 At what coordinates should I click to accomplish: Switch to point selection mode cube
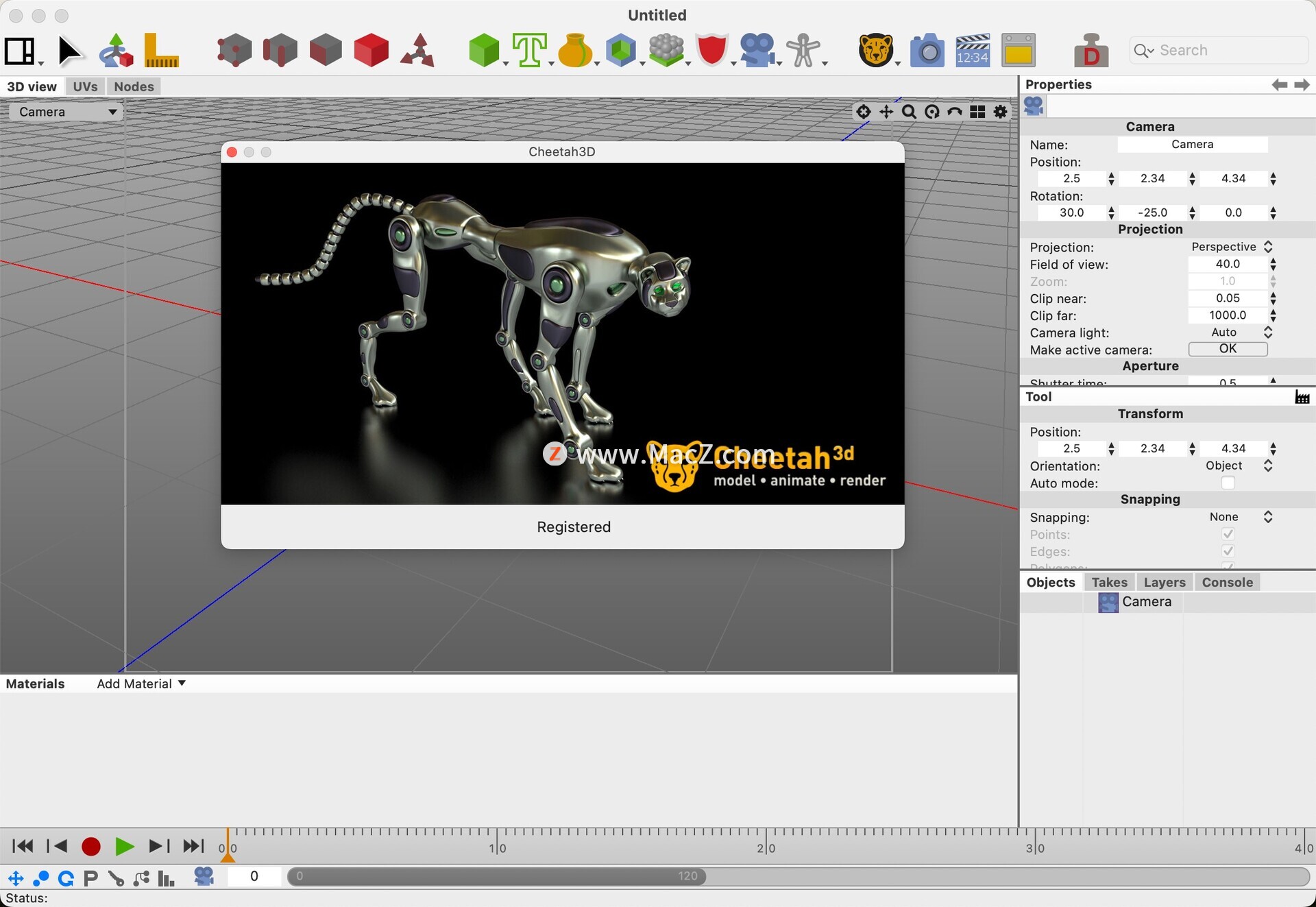(x=234, y=51)
